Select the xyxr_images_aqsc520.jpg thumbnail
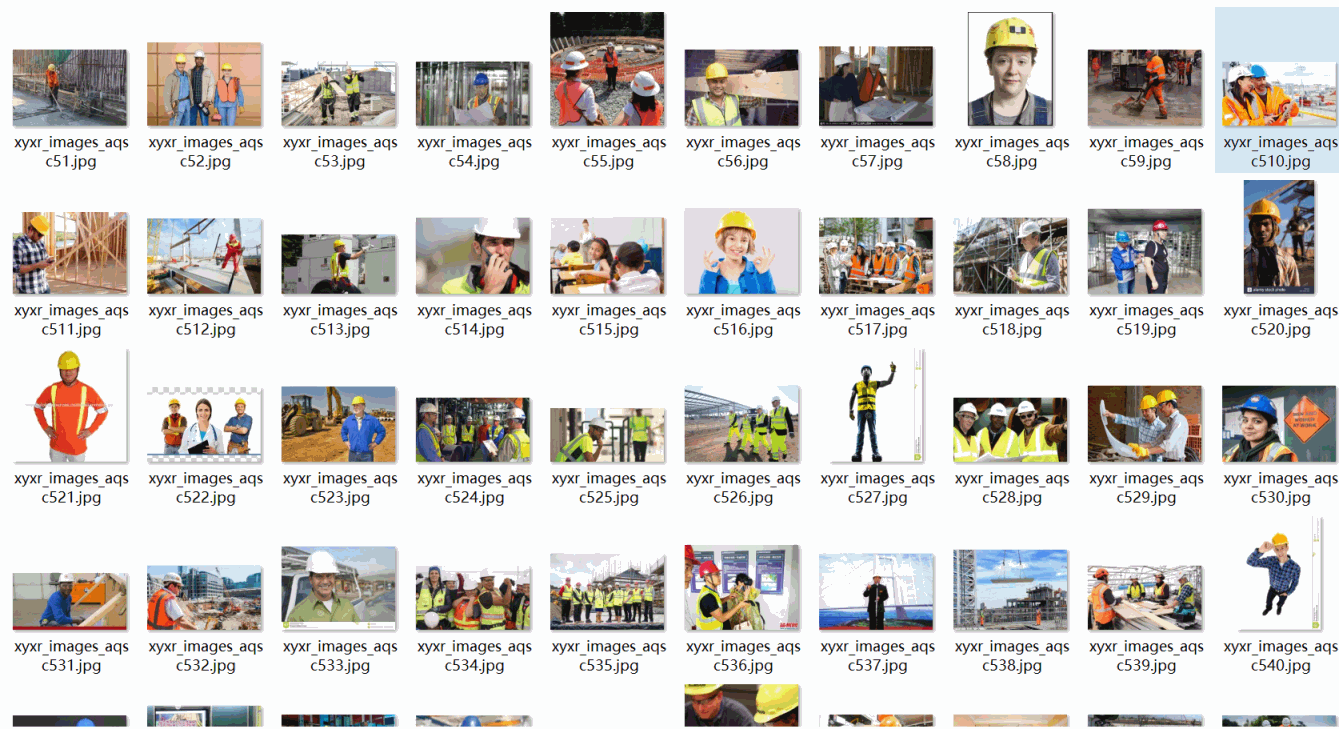This screenshot has height=729, width=1339. coord(1279,237)
